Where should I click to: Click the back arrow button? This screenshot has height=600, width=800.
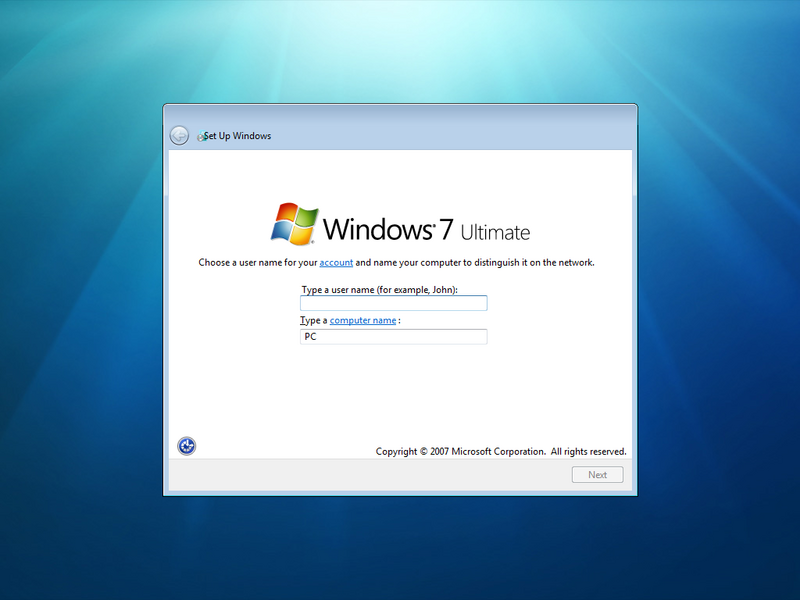pos(179,136)
